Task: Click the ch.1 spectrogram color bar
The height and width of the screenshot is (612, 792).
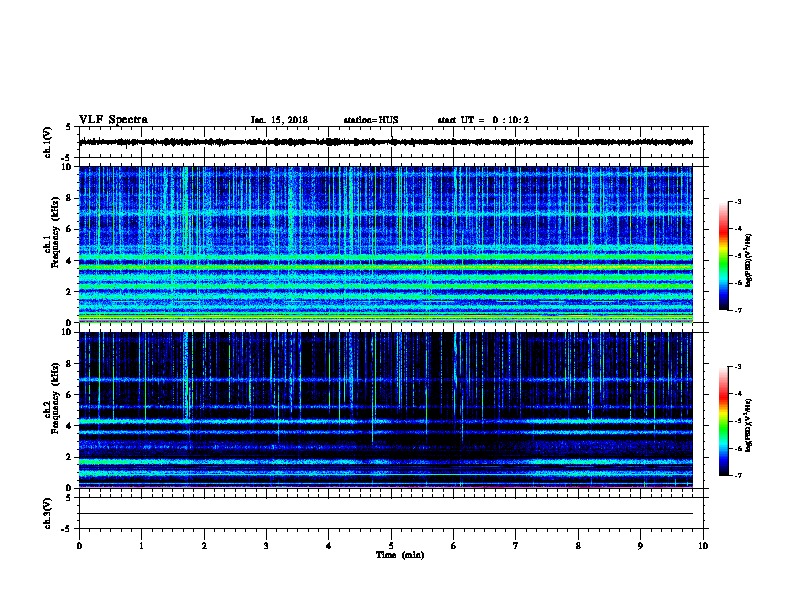Action: (724, 256)
